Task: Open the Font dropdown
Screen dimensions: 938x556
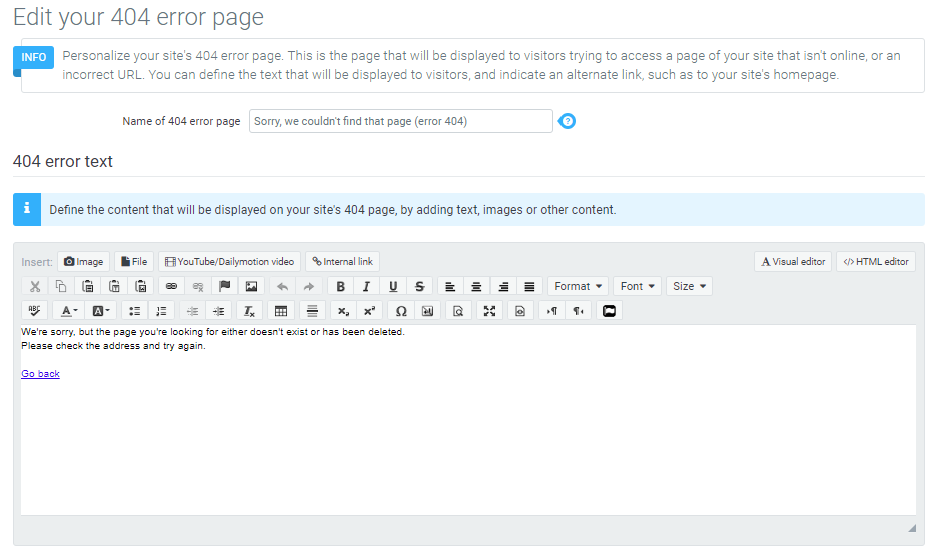Action: click(x=638, y=286)
